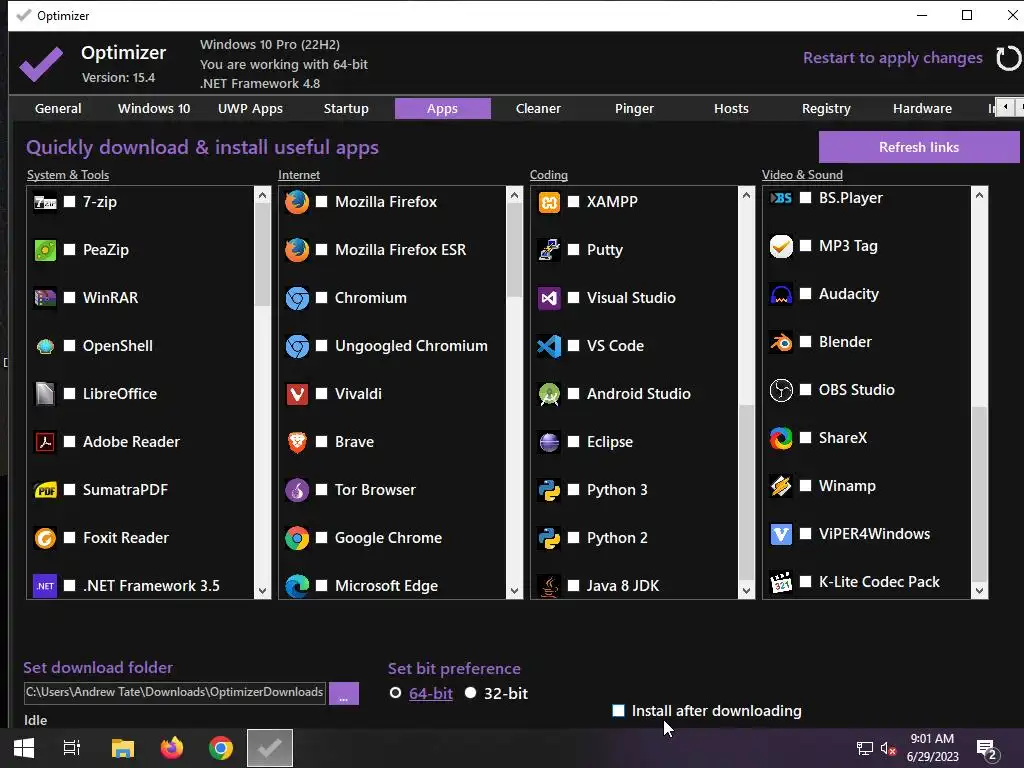Click the restart arrow icon
1024x768 pixels.
(x=1008, y=59)
